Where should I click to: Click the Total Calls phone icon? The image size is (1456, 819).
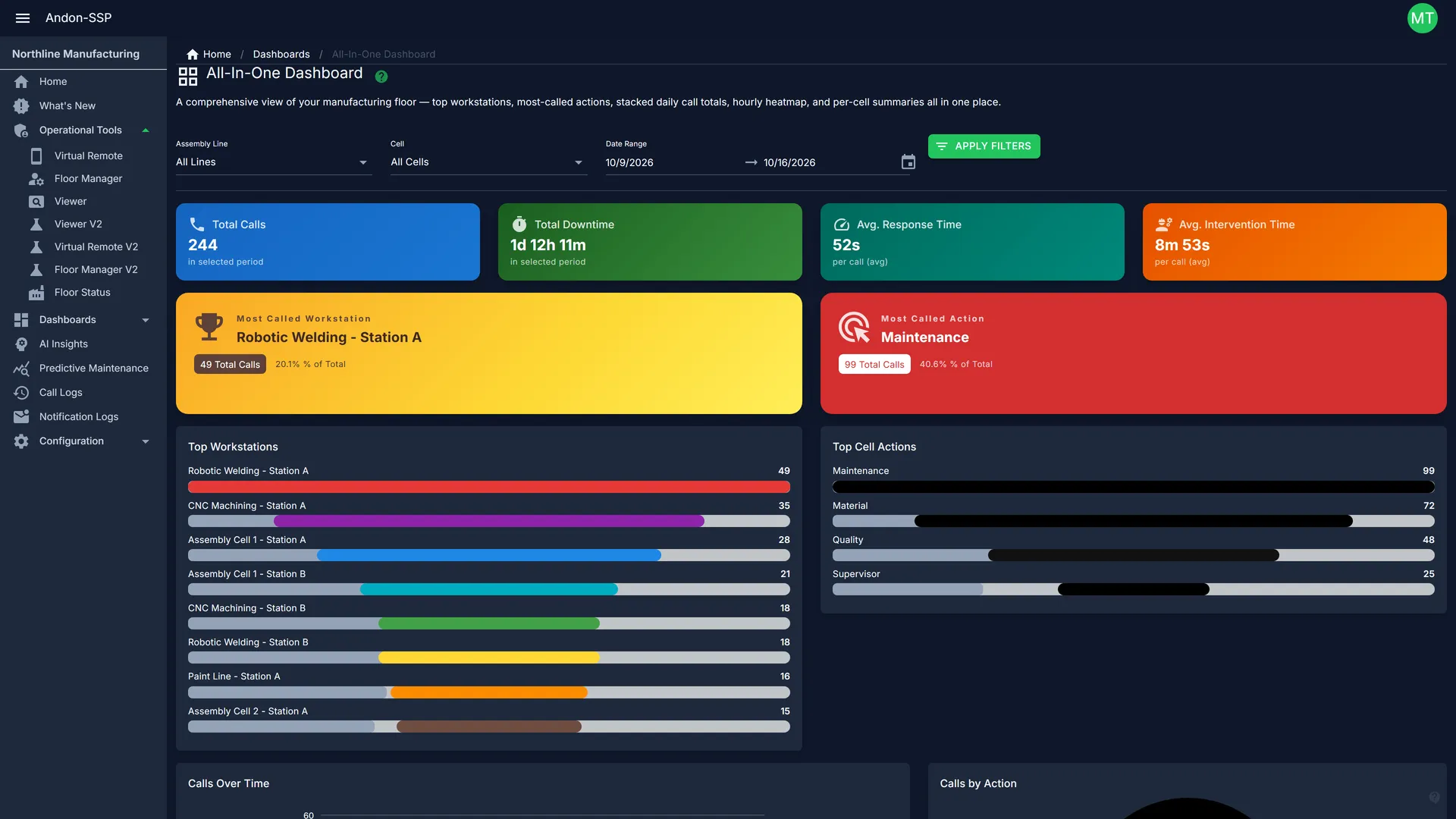coord(197,224)
